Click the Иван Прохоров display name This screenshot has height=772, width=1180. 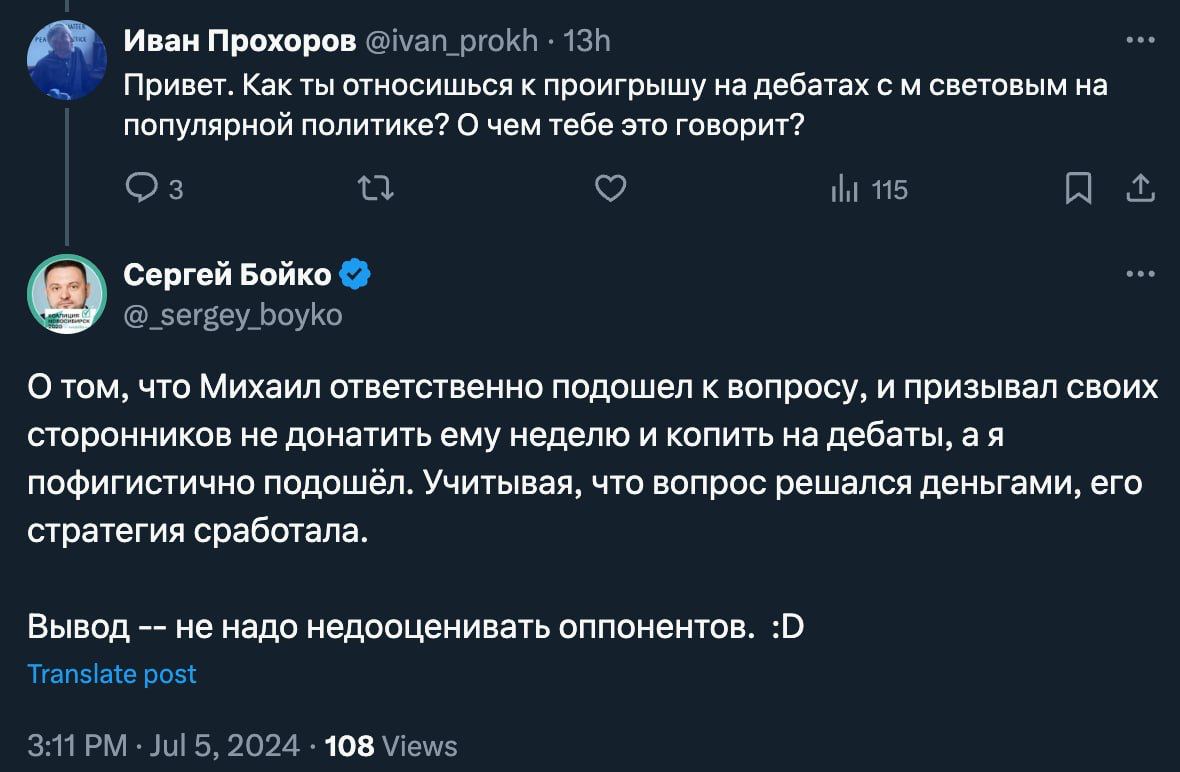(238, 41)
